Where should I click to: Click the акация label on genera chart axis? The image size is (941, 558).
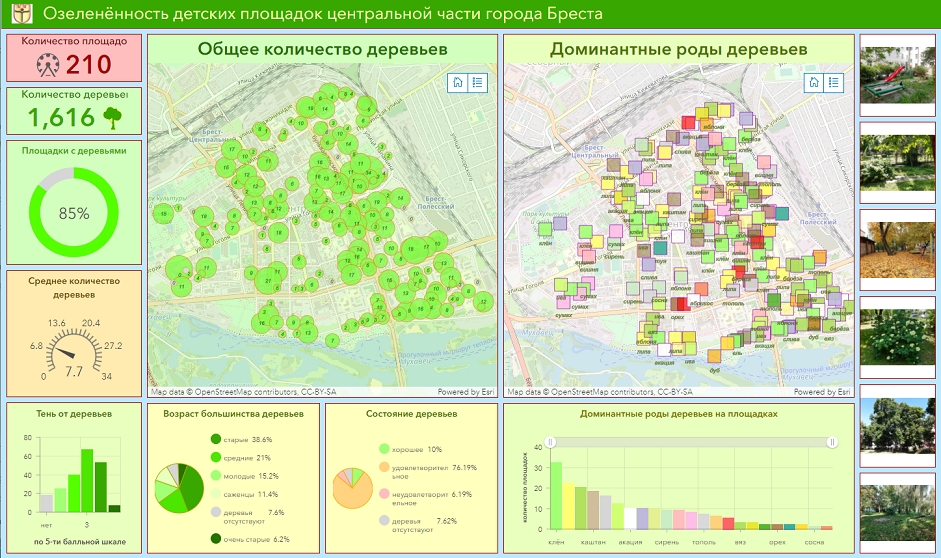(x=630, y=542)
